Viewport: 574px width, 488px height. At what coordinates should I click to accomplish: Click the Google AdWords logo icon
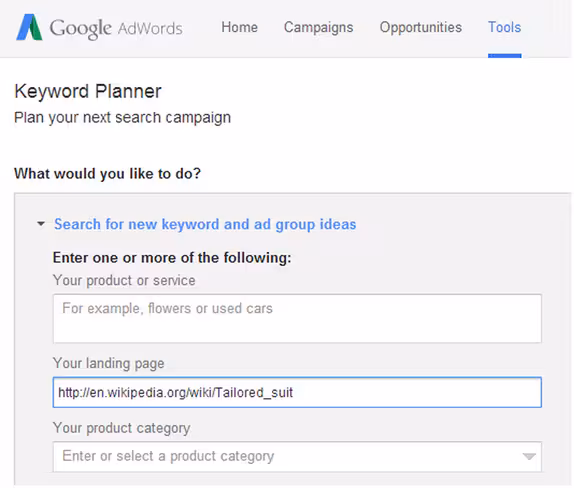tap(29, 27)
